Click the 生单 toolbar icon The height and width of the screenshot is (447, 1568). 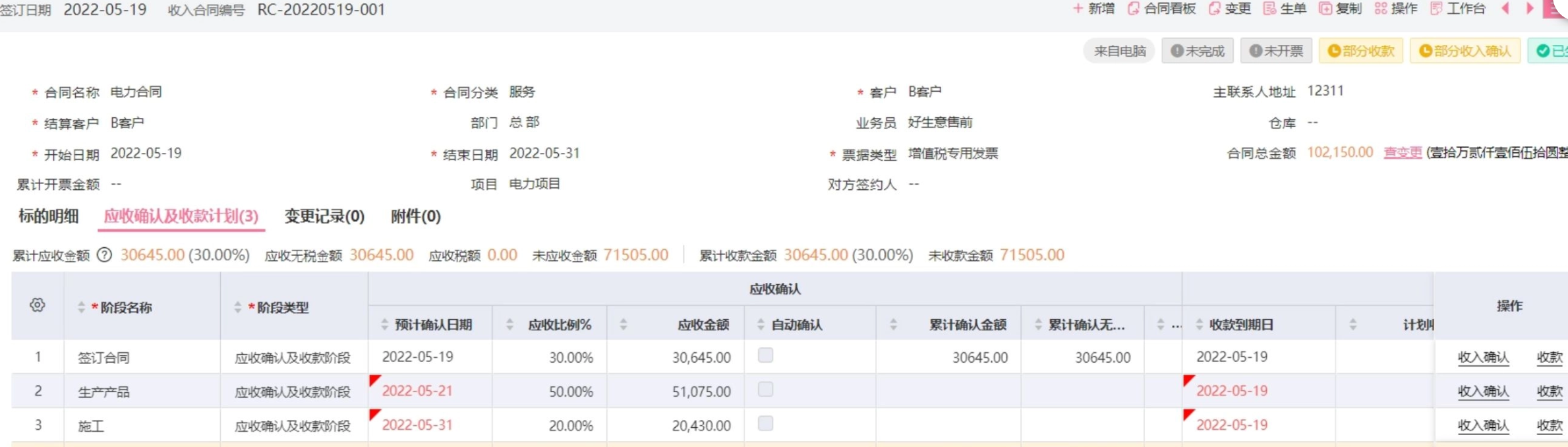pos(1269,9)
